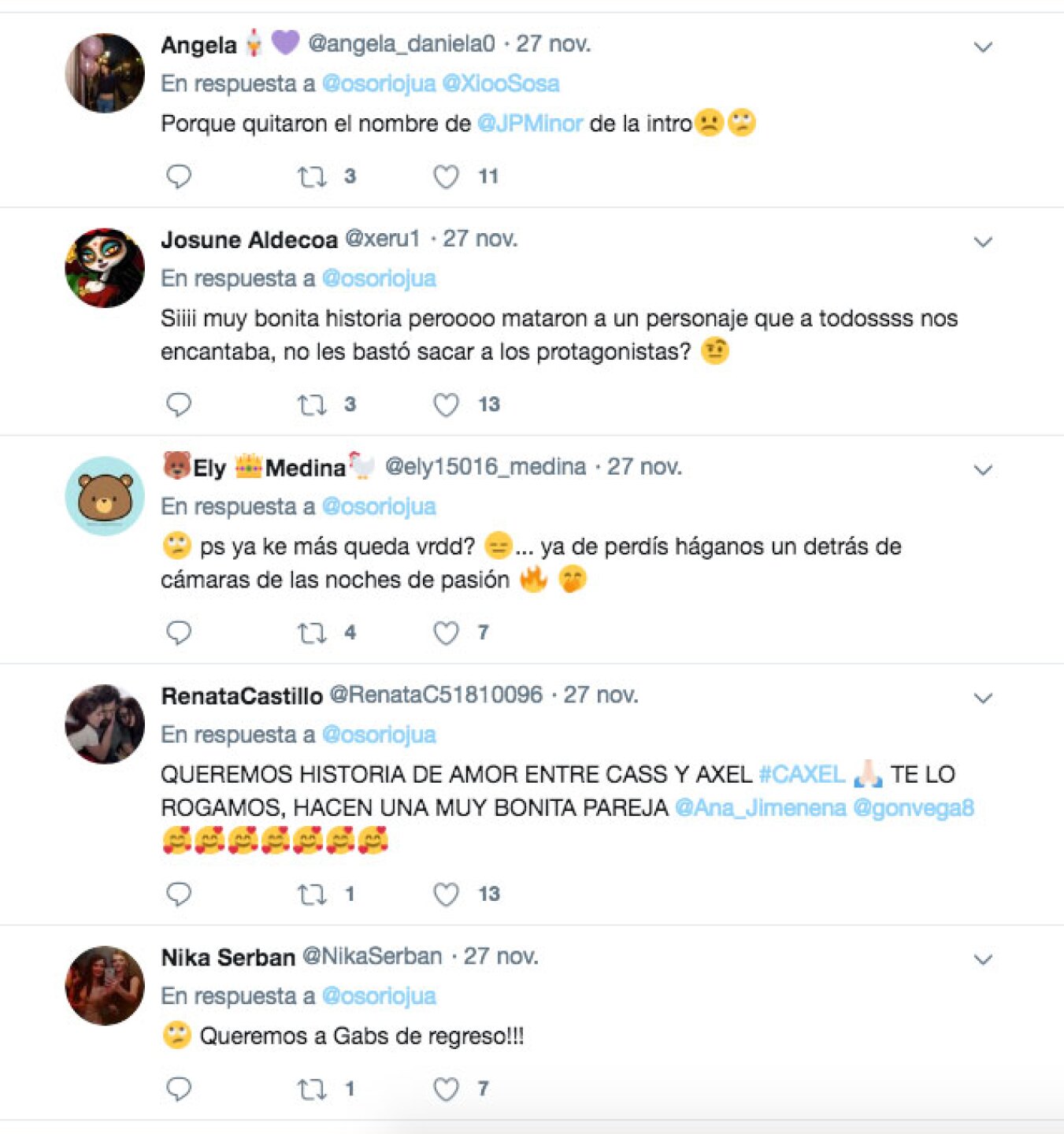1064x1134 pixels.
Task: Open options chevron on Angela's tweet
Action: [x=983, y=47]
